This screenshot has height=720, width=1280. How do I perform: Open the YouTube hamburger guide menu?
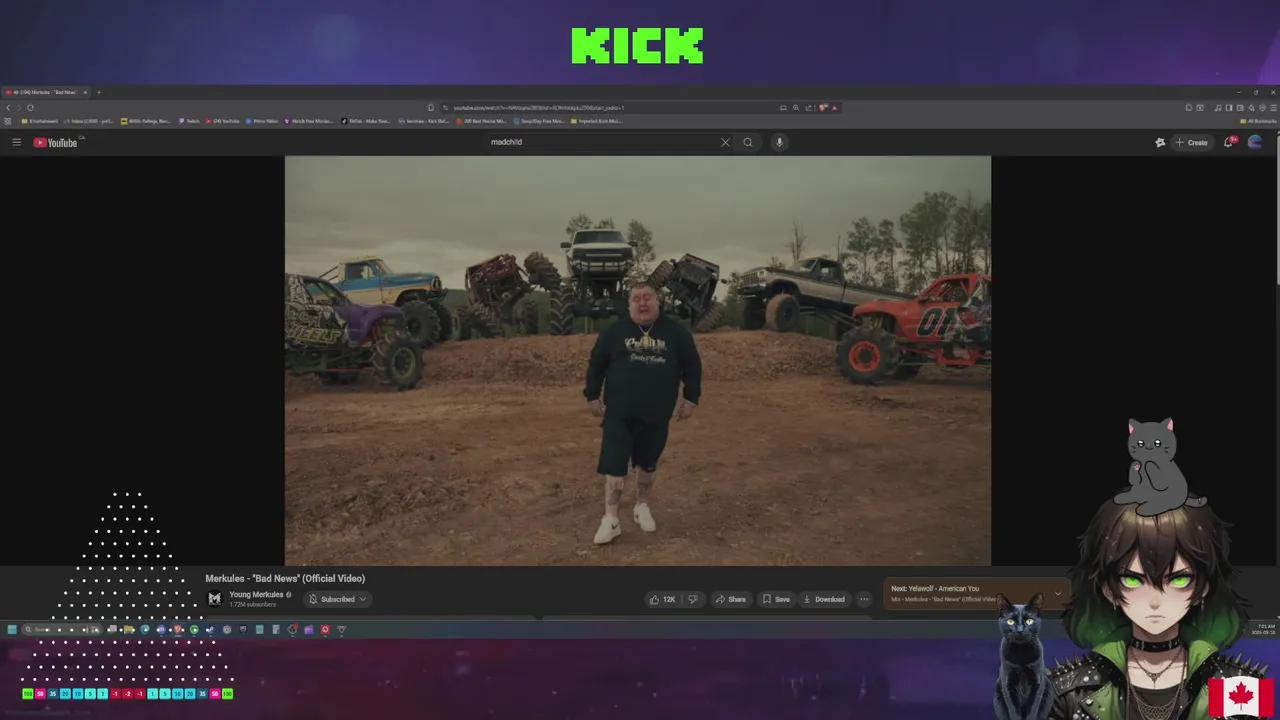(x=16, y=142)
